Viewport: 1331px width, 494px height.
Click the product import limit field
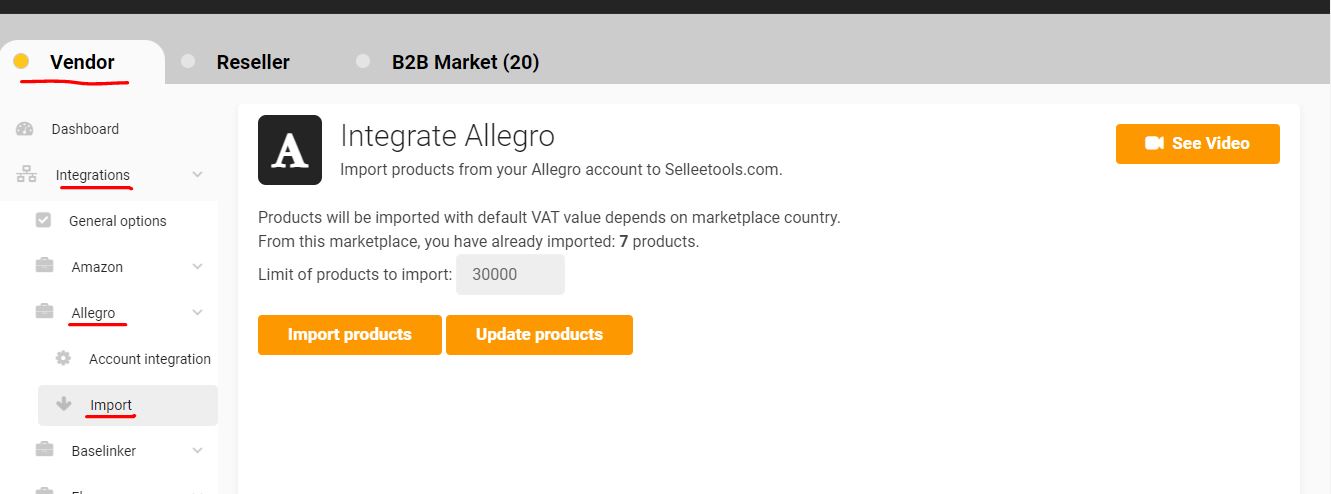click(x=510, y=274)
